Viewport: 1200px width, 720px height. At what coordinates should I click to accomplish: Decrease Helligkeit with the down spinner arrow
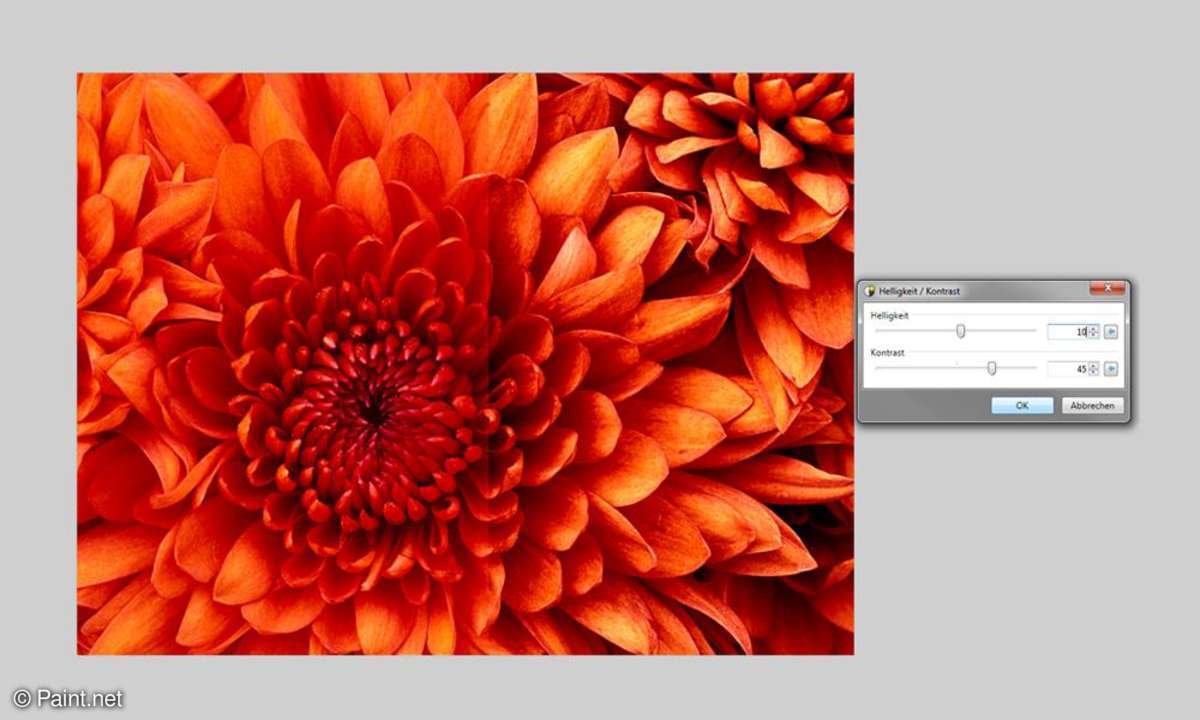point(1094,335)
